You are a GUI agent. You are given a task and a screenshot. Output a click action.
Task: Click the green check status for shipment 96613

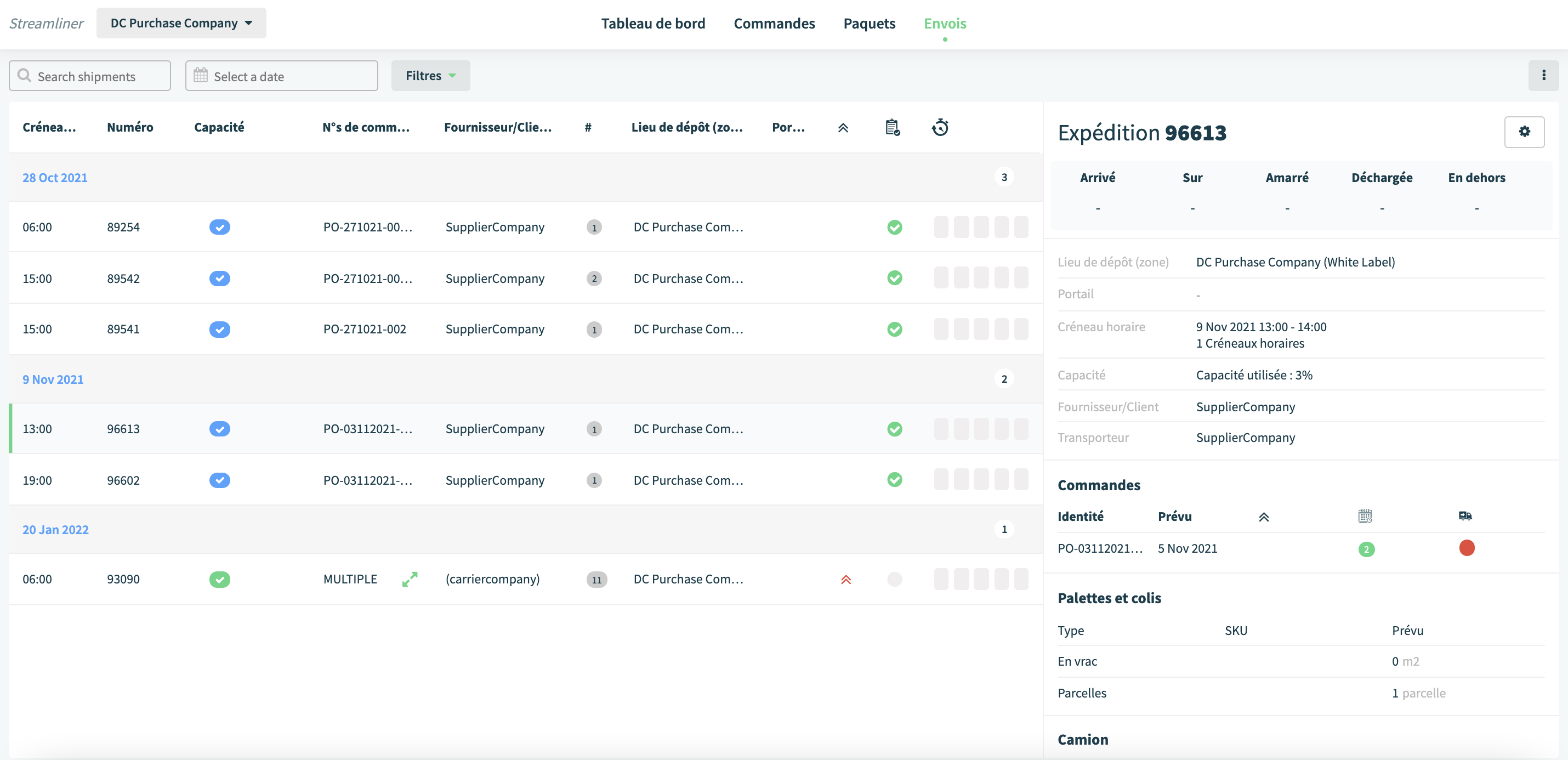(894, 429)
